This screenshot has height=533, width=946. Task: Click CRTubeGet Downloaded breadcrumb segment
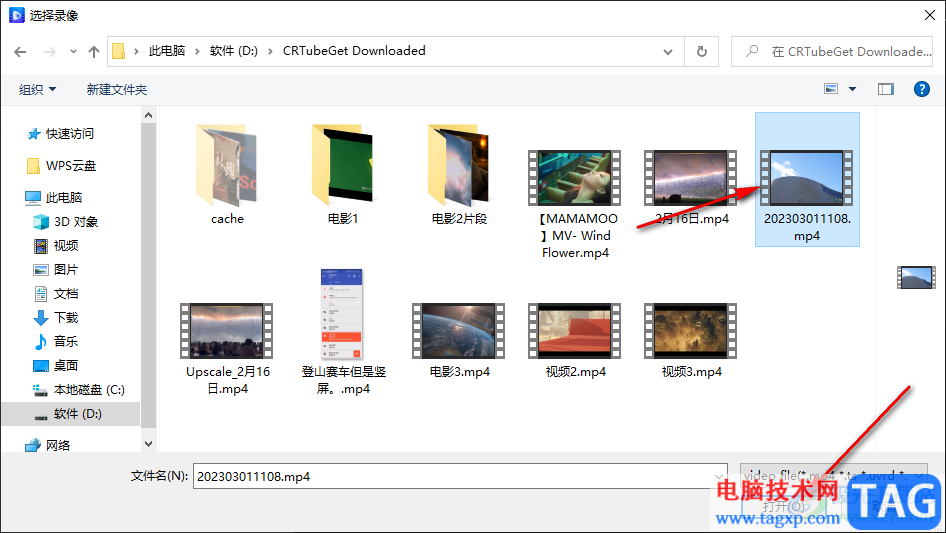pos(354,51)
